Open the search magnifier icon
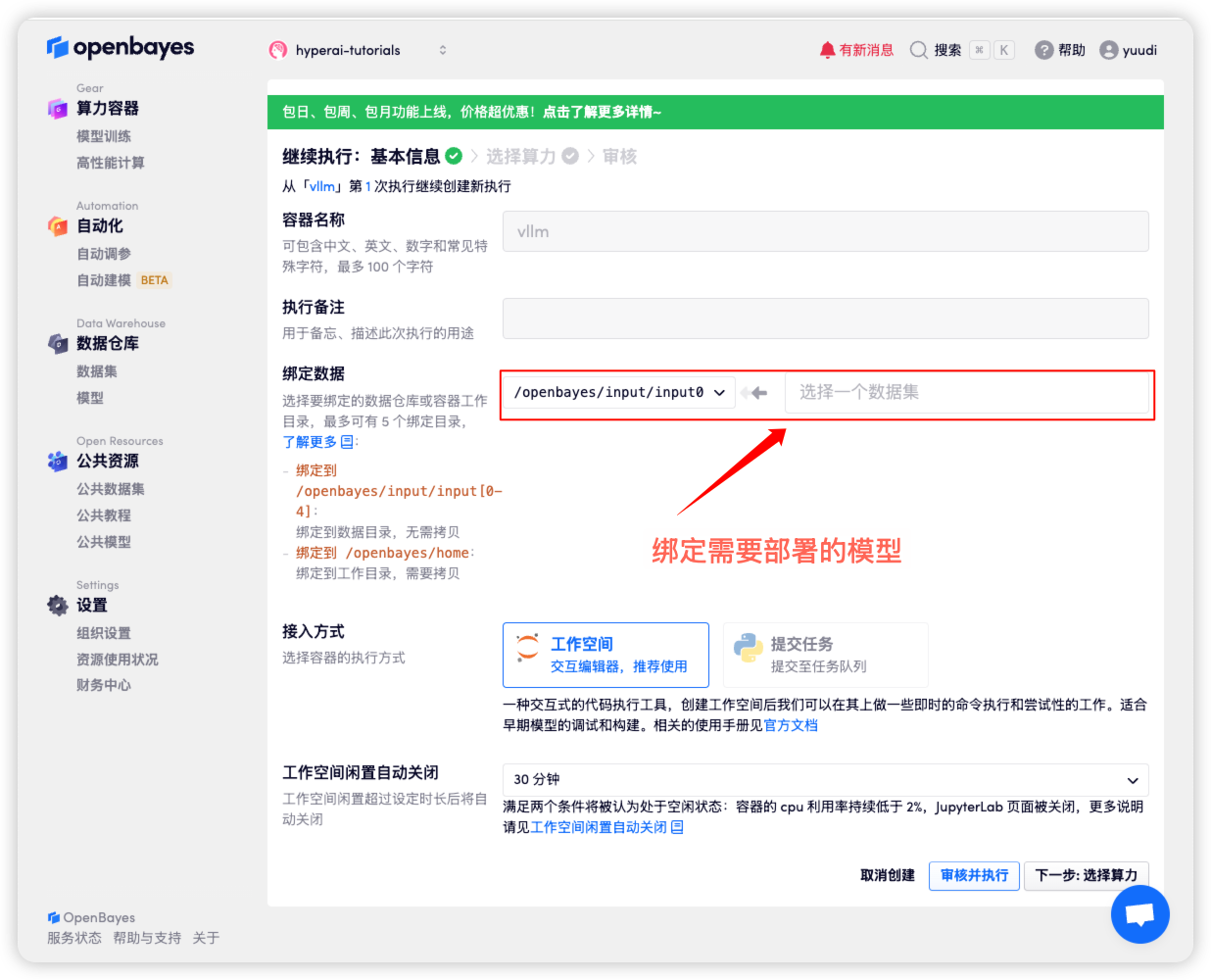Viewport: 1211px width, 980px height. [917, 49]
